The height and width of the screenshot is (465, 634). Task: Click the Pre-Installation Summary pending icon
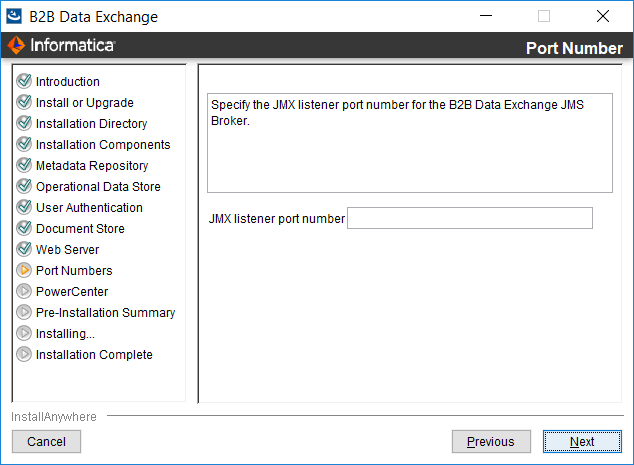[24, 312]
